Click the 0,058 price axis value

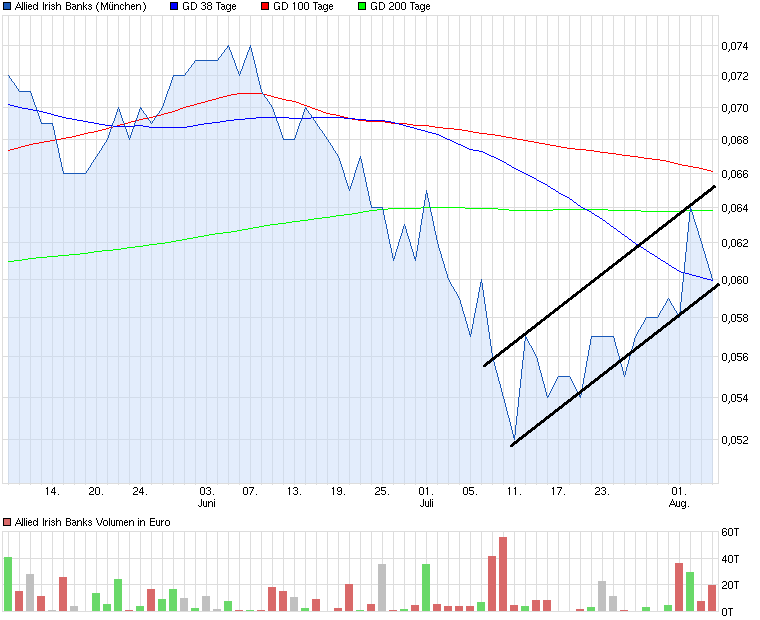click(735, 318)
